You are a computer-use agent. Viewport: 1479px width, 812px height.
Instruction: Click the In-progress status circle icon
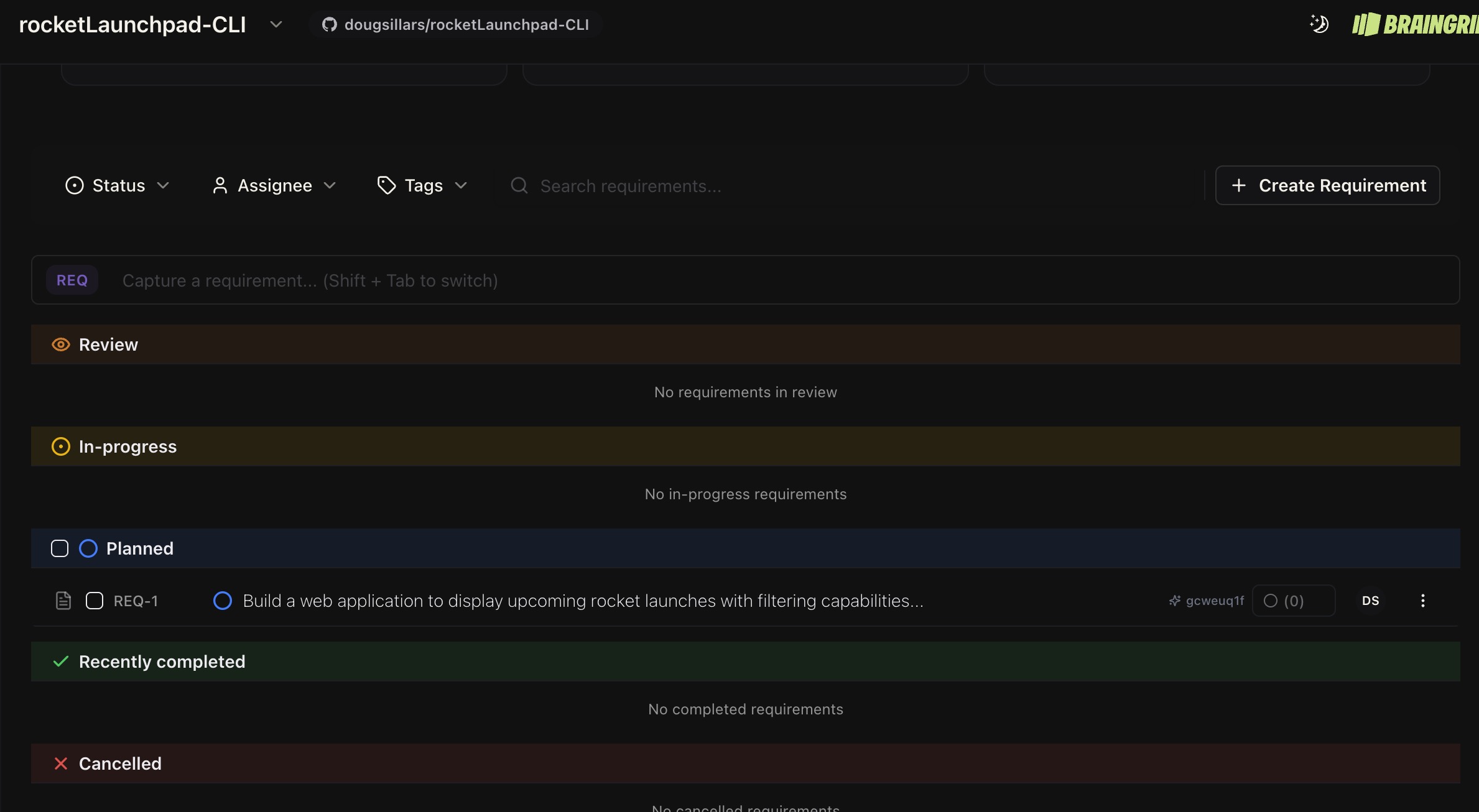click(60, 446)
